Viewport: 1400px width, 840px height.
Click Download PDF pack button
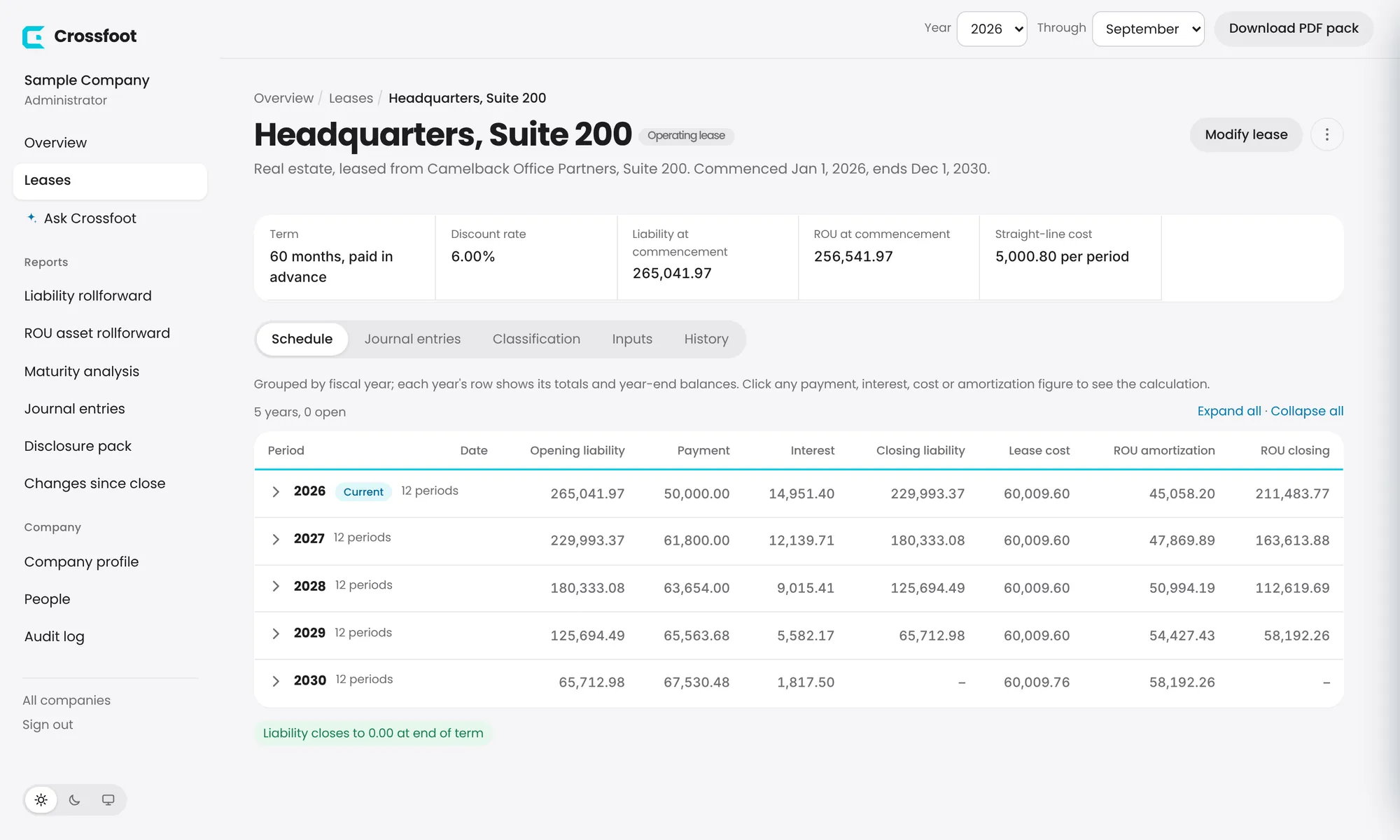point(1294,29)
